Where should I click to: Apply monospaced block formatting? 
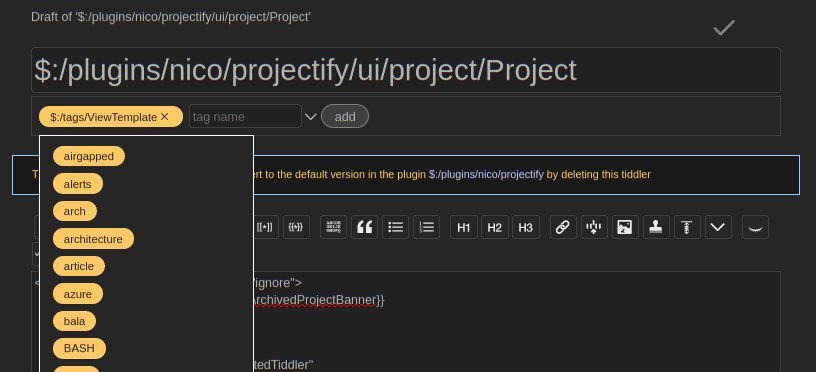click(x=333, y=227)
